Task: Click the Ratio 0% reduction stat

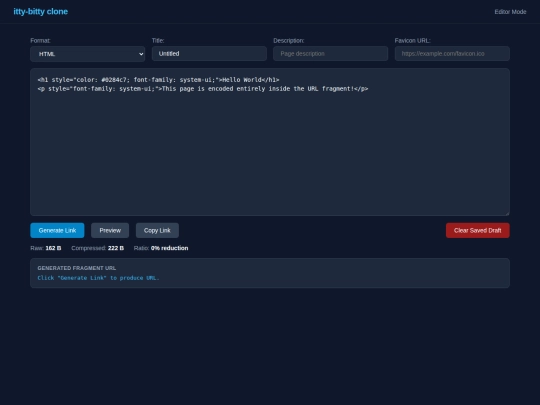Action: point(161,248)
